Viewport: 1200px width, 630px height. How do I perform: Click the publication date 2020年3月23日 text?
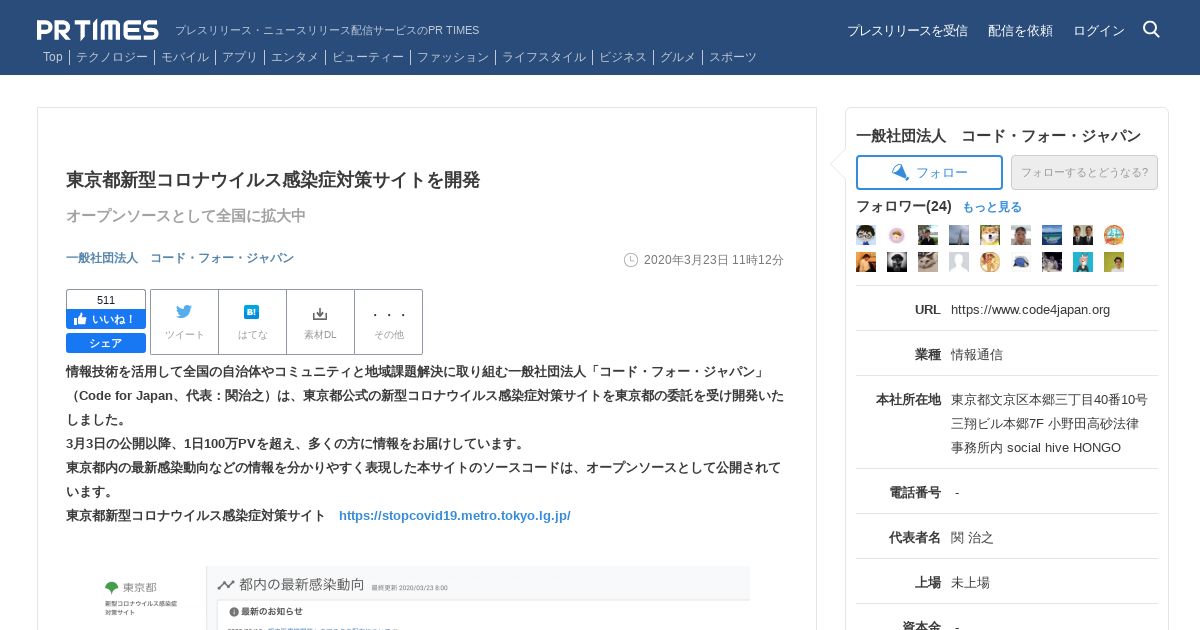(x=714, y=260)
